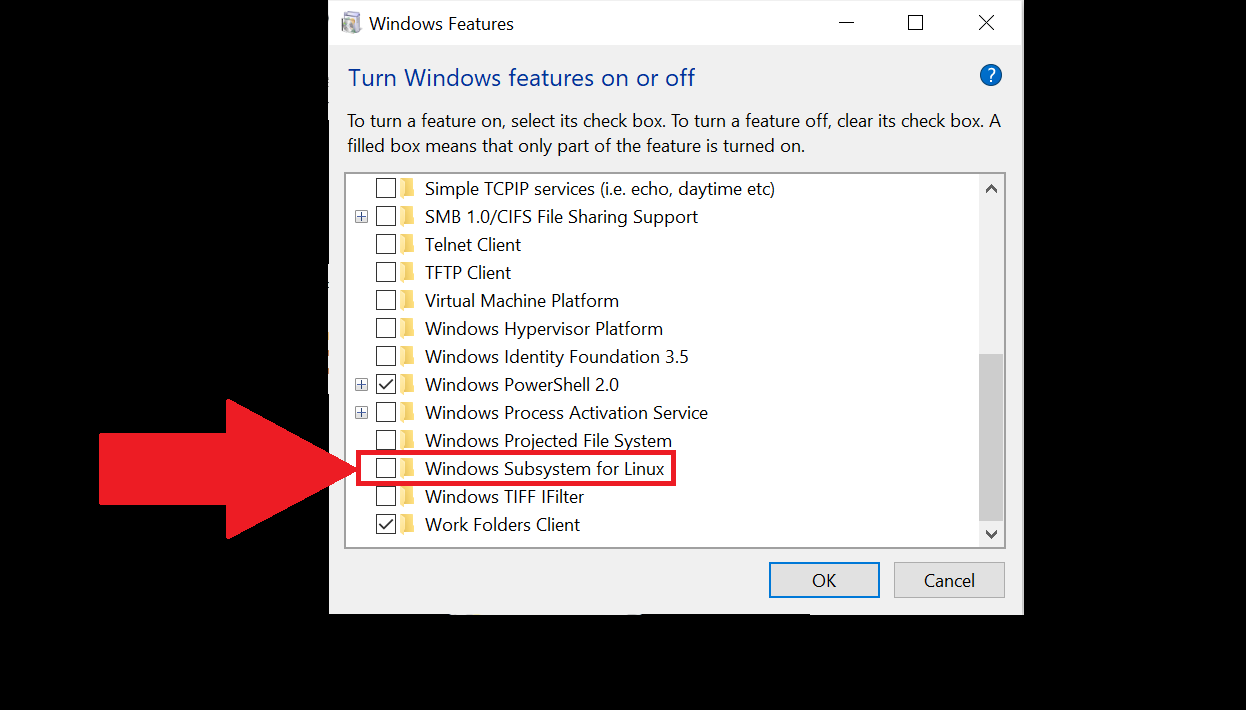The image size is (1246, 710).
Task: Expand SMB 1.0/CIFS File Sharing Support
Action: click(361, 217)
